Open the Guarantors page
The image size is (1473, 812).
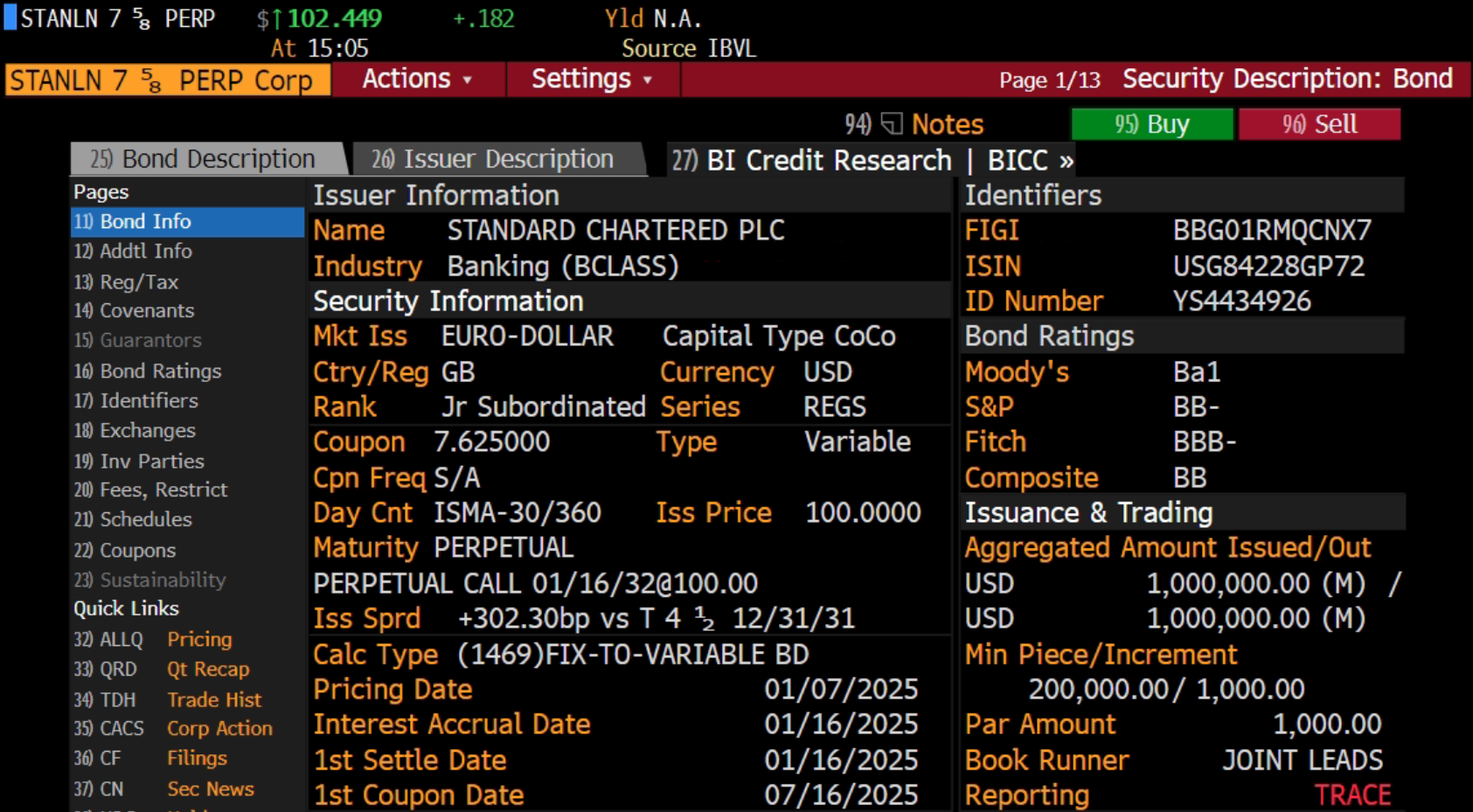(137, 340)
